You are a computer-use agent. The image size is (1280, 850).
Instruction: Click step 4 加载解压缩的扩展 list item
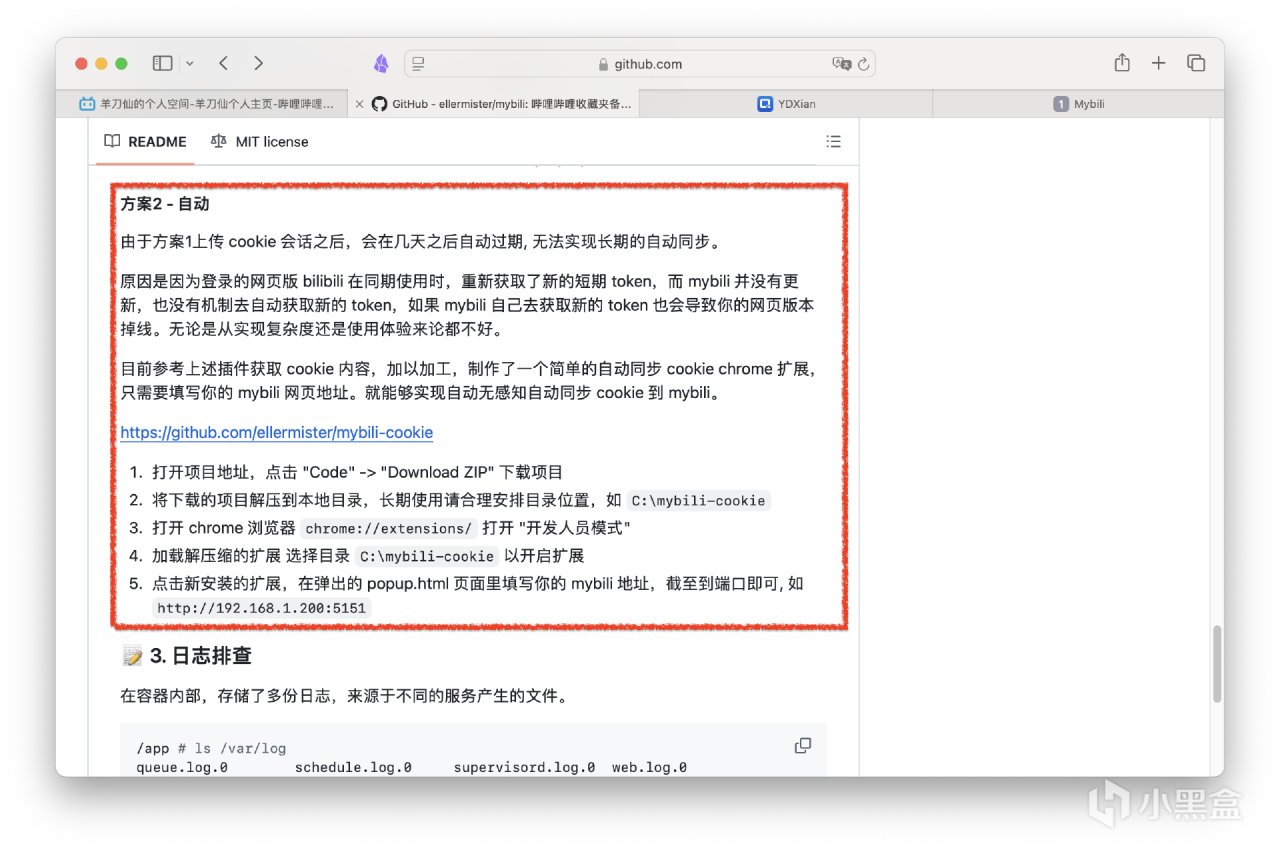coord(368,556)
